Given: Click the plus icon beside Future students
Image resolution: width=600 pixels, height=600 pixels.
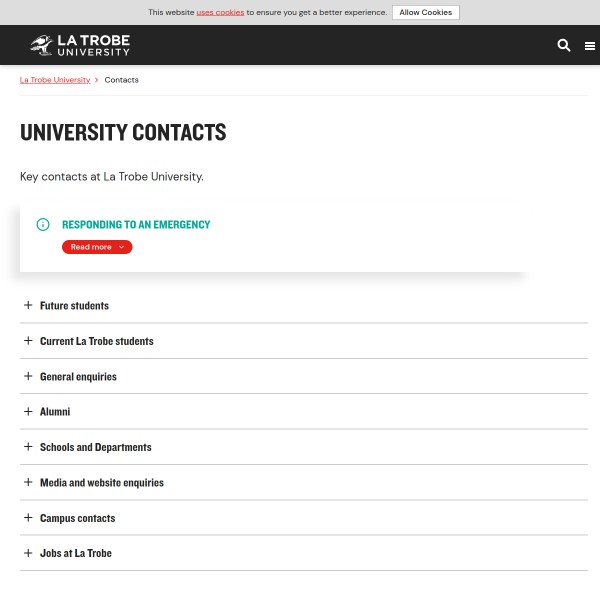Looking at the screenshot, I should [28, 305].
